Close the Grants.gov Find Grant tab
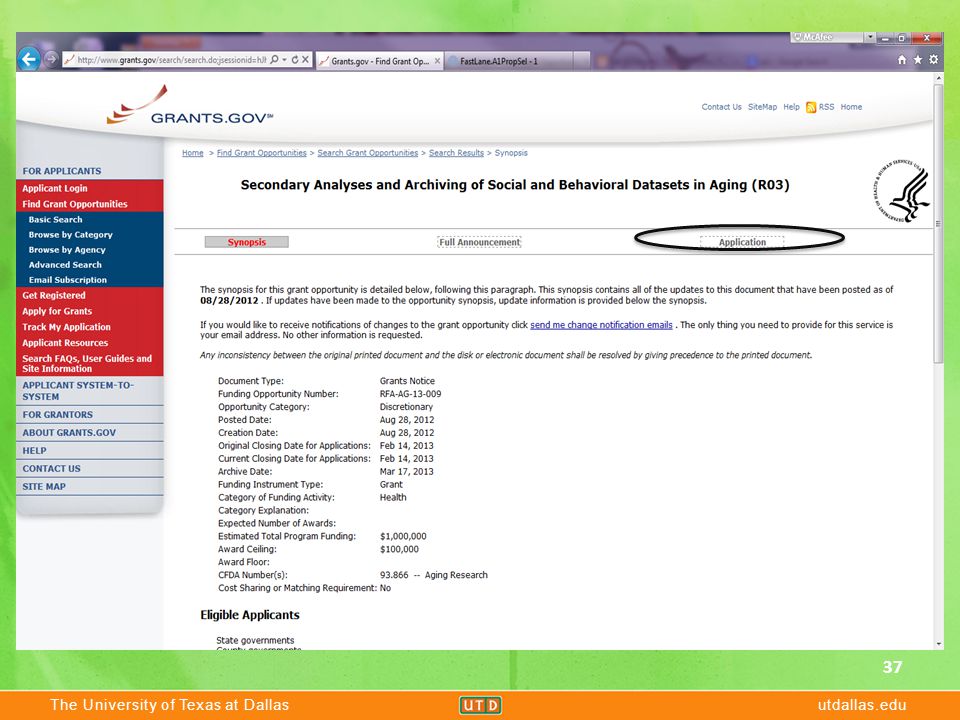960x720 pixels. tap(437, 61)
